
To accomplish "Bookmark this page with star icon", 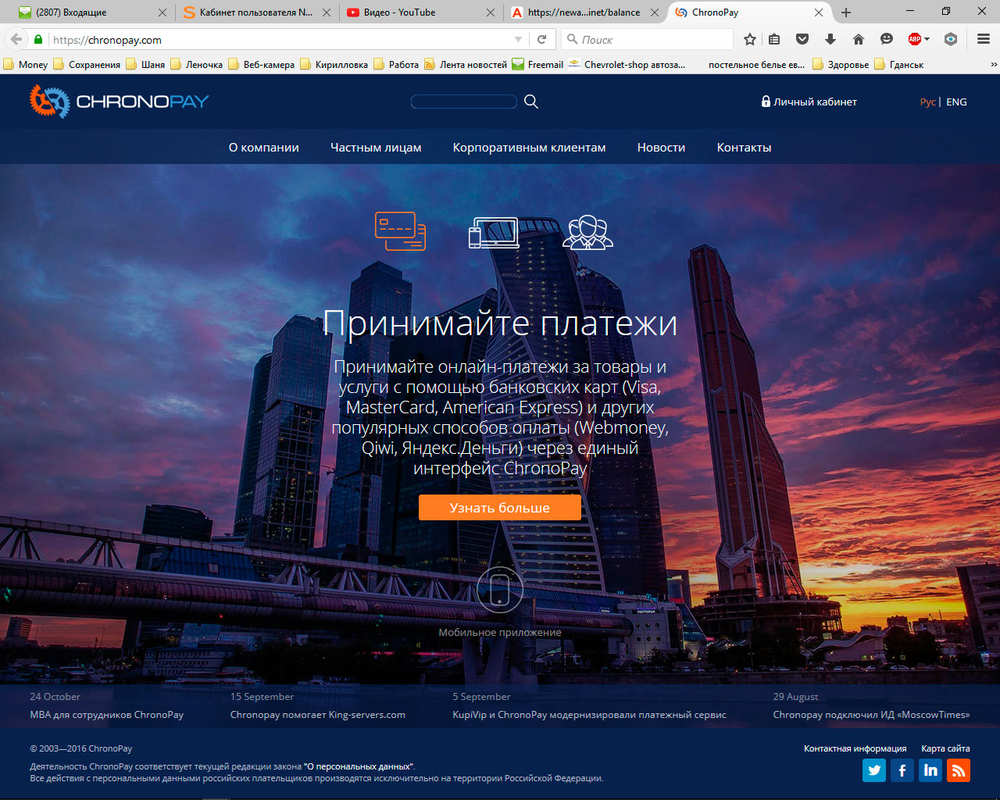I will tap(750, 40).
